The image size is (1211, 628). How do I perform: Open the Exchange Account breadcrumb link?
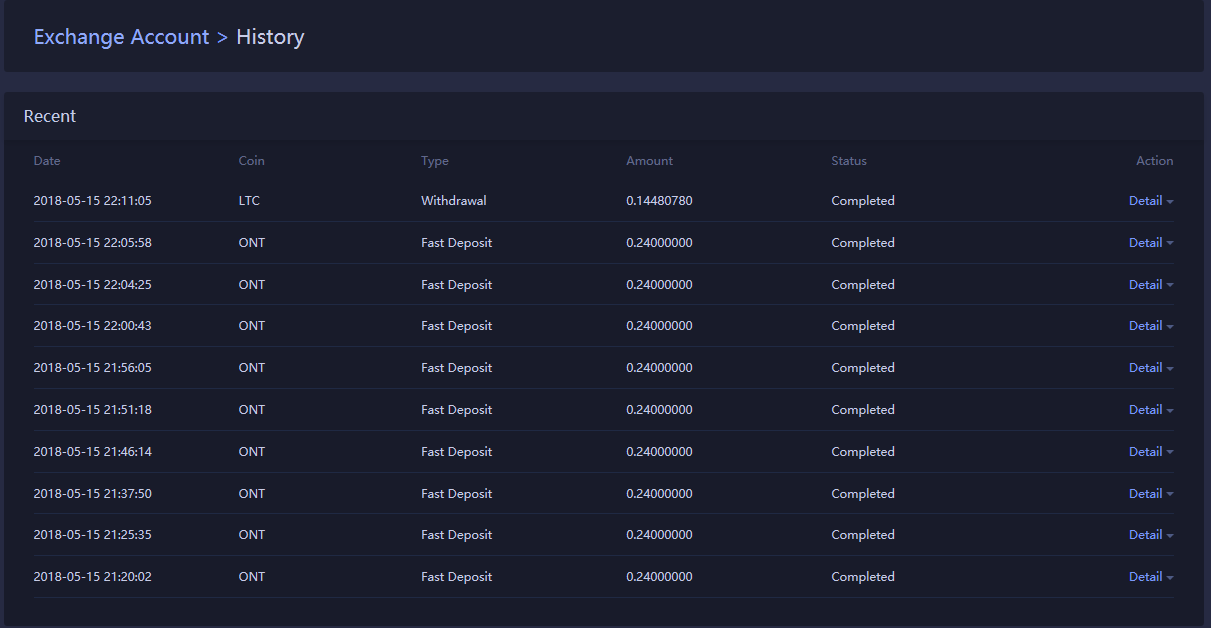coord(121,37)
